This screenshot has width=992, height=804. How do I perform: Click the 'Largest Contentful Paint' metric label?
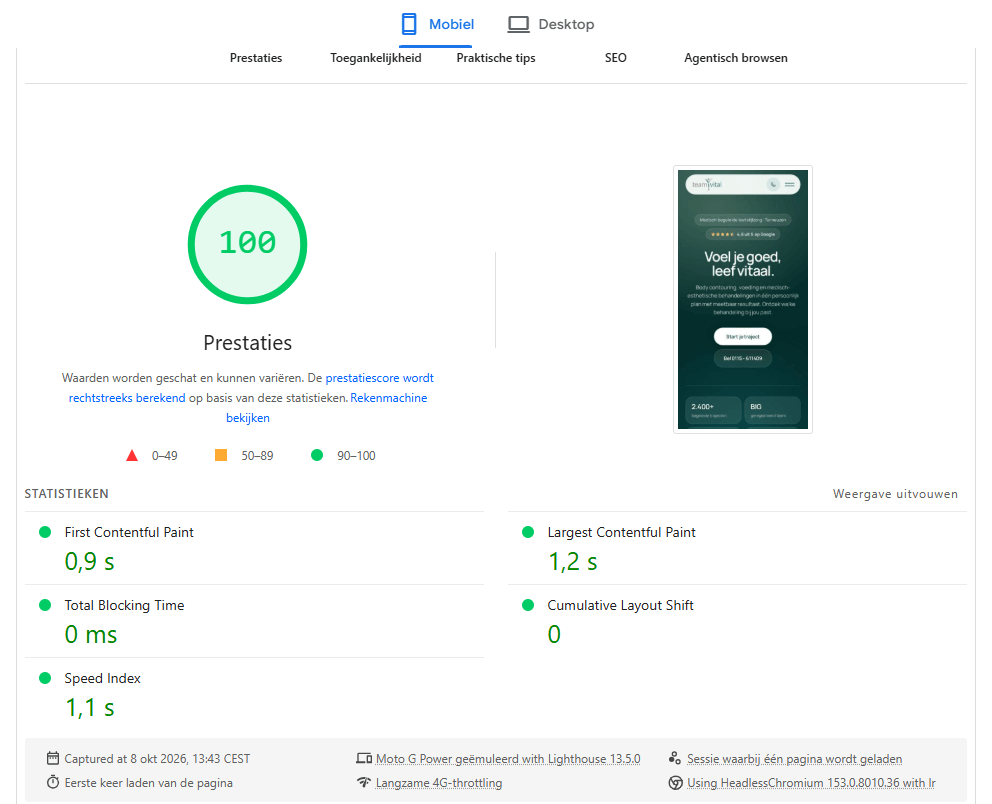pos(621,533)
